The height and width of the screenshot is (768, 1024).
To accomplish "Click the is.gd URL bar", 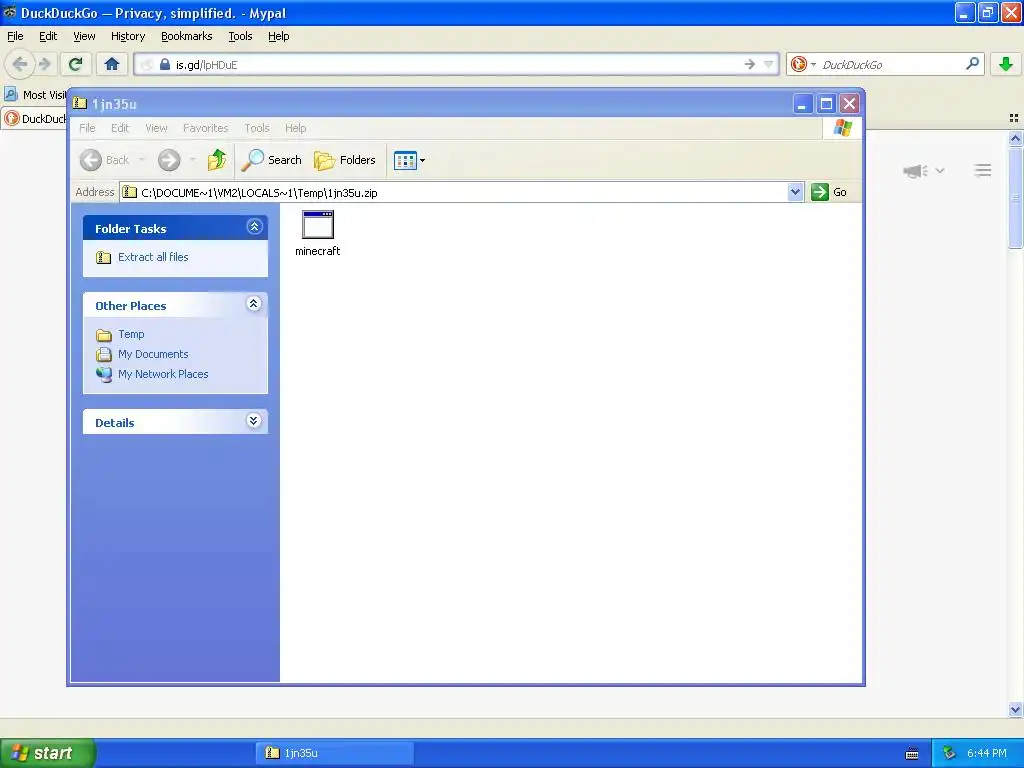I will [x=457, y=65].
